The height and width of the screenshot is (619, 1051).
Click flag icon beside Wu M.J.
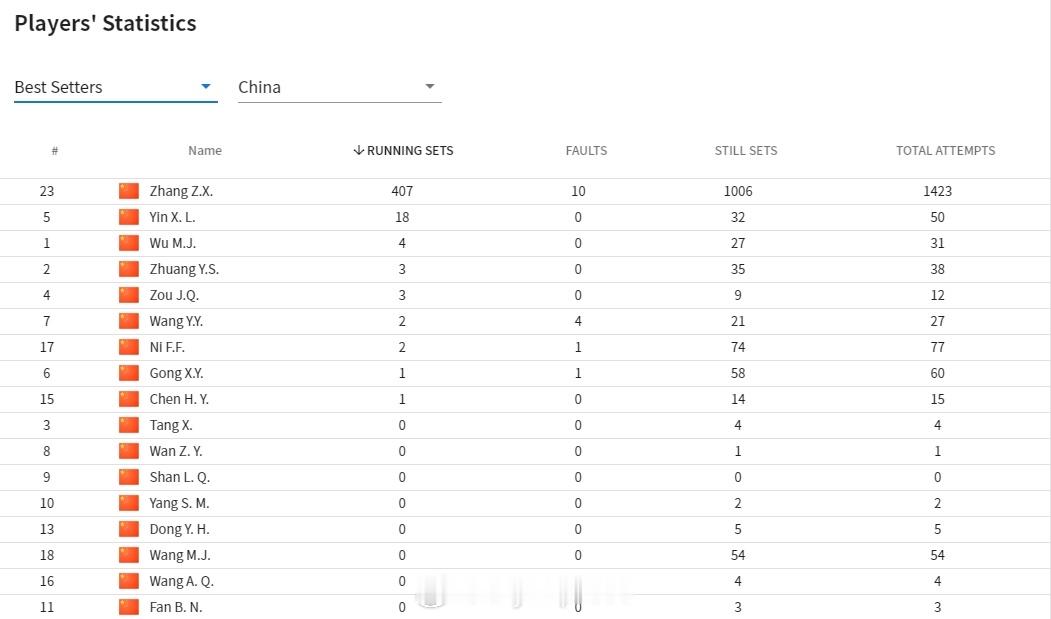click(x=129, y=243)
